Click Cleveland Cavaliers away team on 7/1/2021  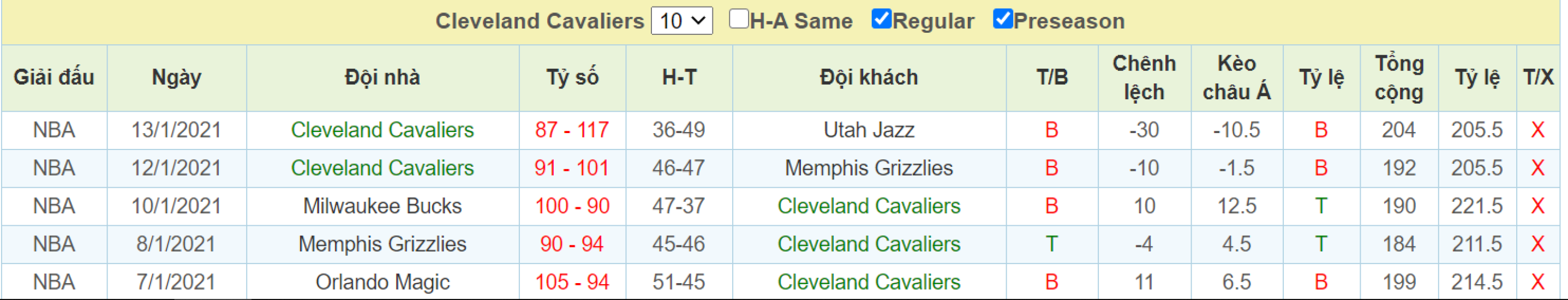(x=869, y=282)
